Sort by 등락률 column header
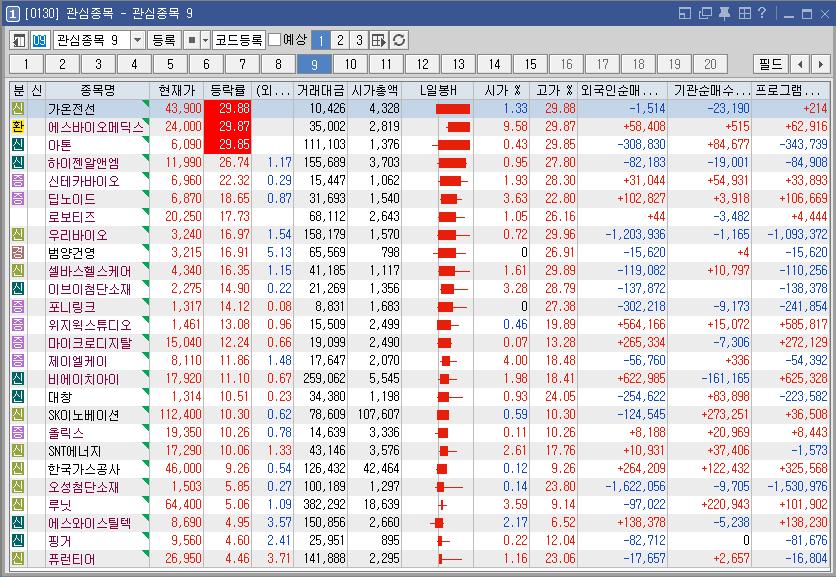The height and width of the screenshot is (577, 836). (228, 91)
